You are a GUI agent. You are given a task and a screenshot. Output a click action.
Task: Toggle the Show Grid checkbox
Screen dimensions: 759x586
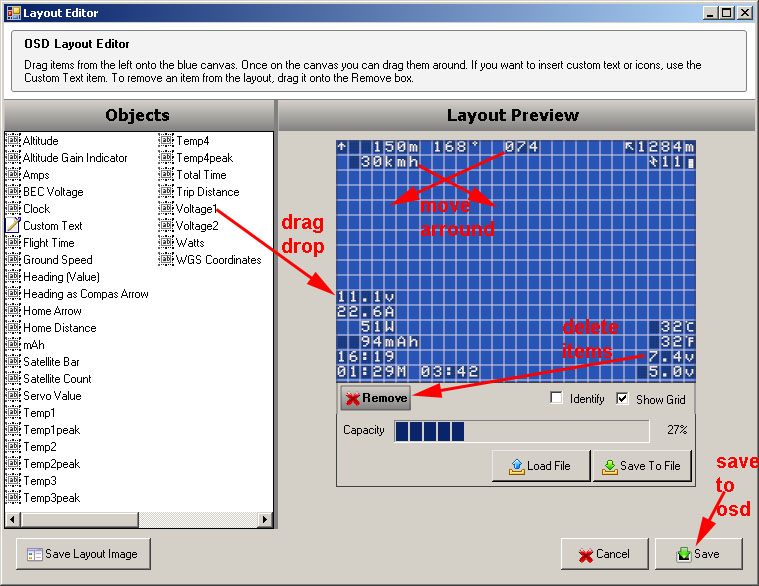coord(623,399)
